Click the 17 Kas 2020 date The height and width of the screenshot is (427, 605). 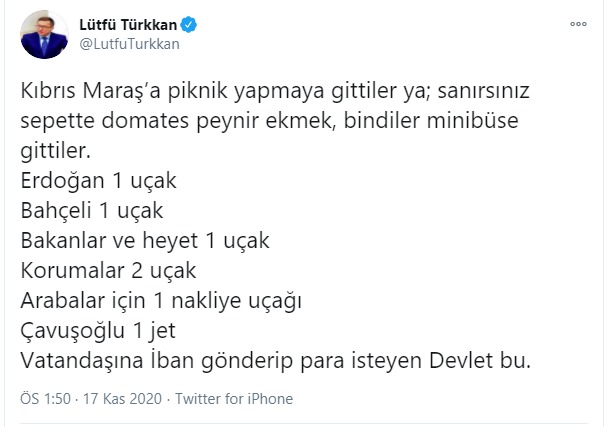111,398
